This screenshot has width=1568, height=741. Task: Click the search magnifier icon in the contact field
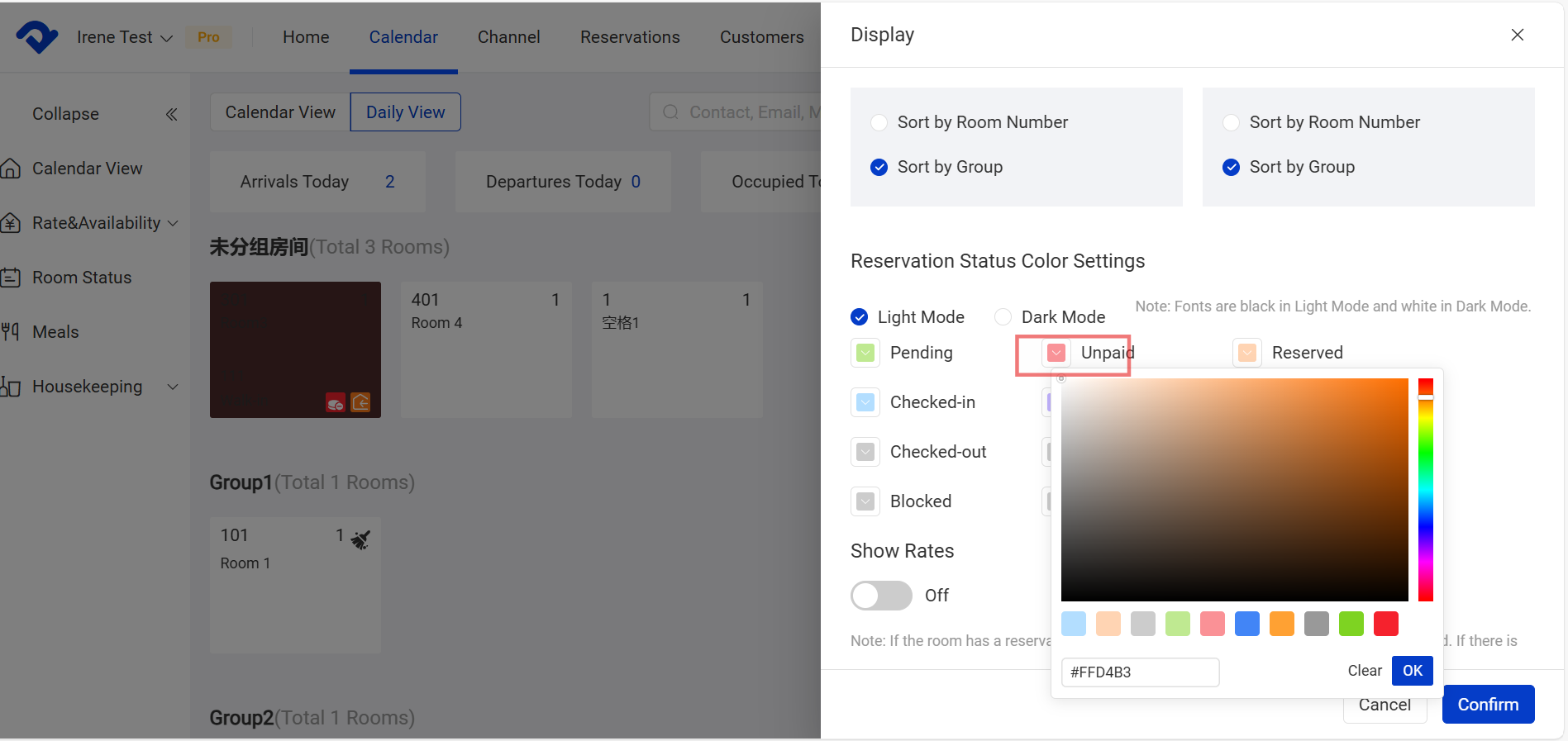pos(670,112)
